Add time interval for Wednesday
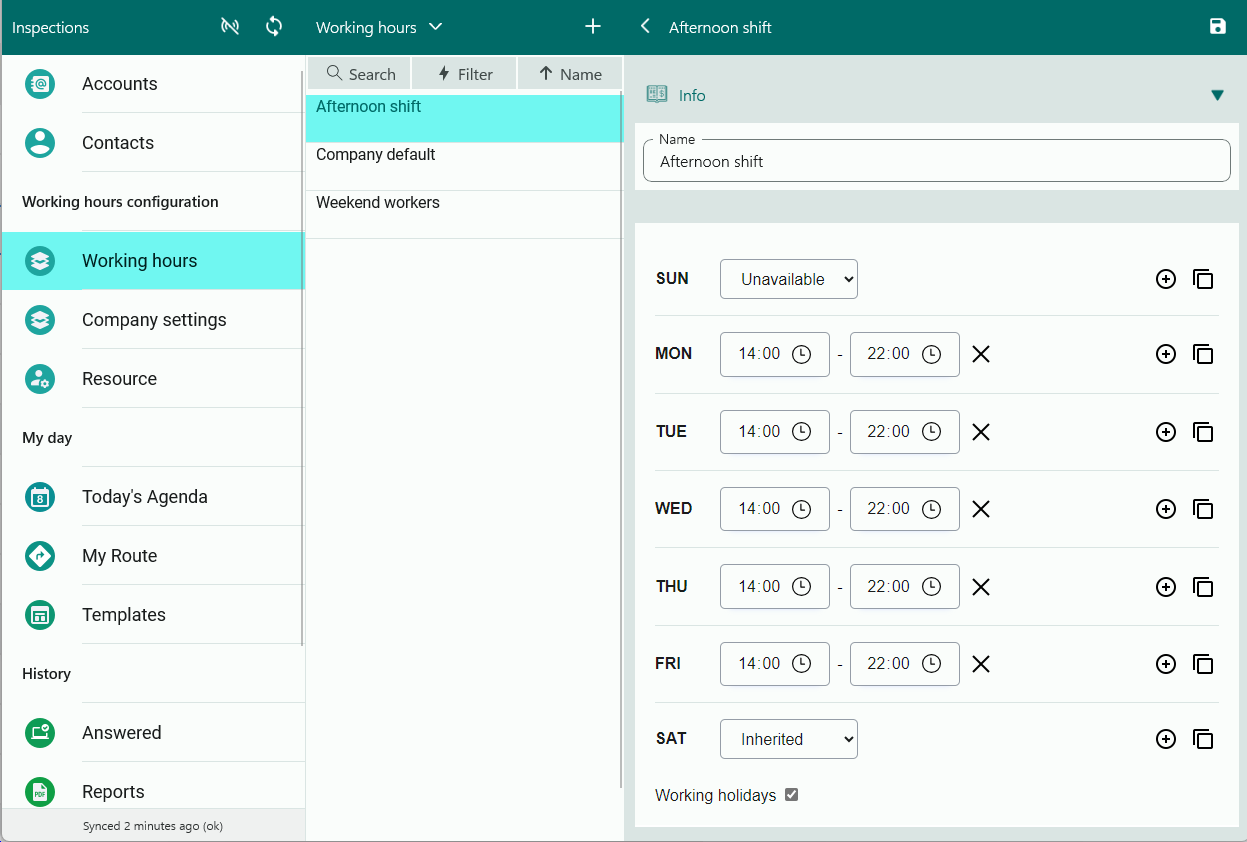Viewport: 1247px width, 842px height. [x=1165, y=509]
